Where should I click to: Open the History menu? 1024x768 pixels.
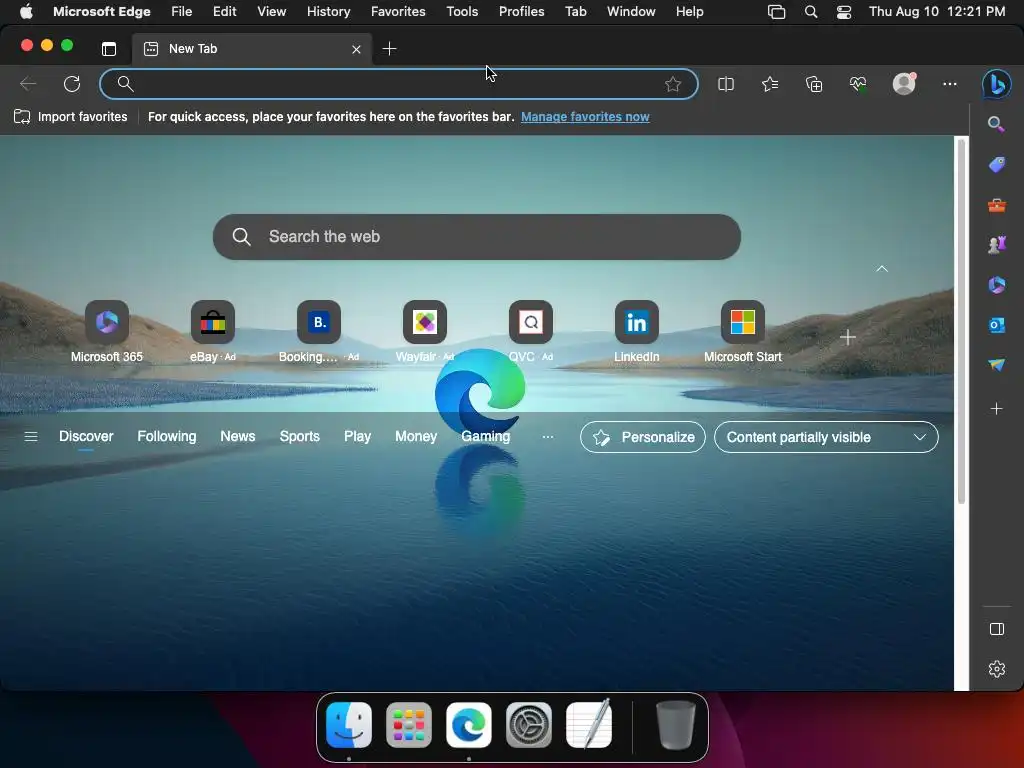pos(328,12)
